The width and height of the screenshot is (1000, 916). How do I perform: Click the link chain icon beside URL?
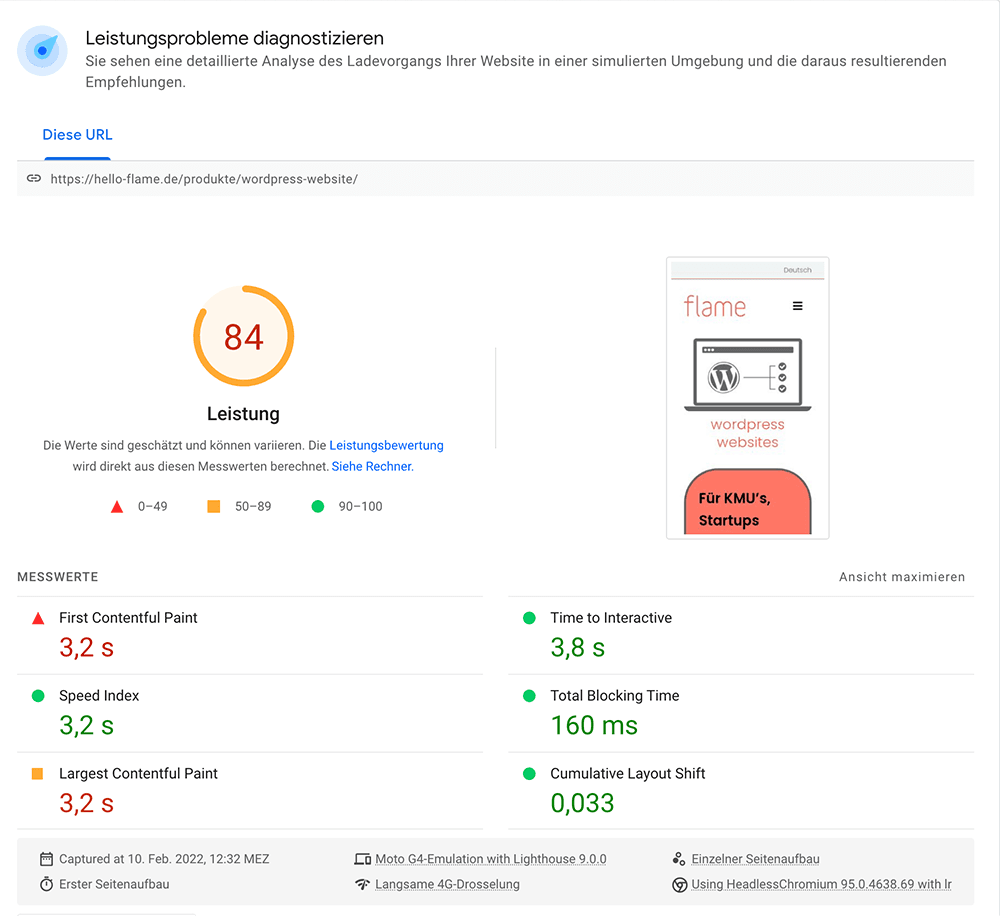coord(34,179)
